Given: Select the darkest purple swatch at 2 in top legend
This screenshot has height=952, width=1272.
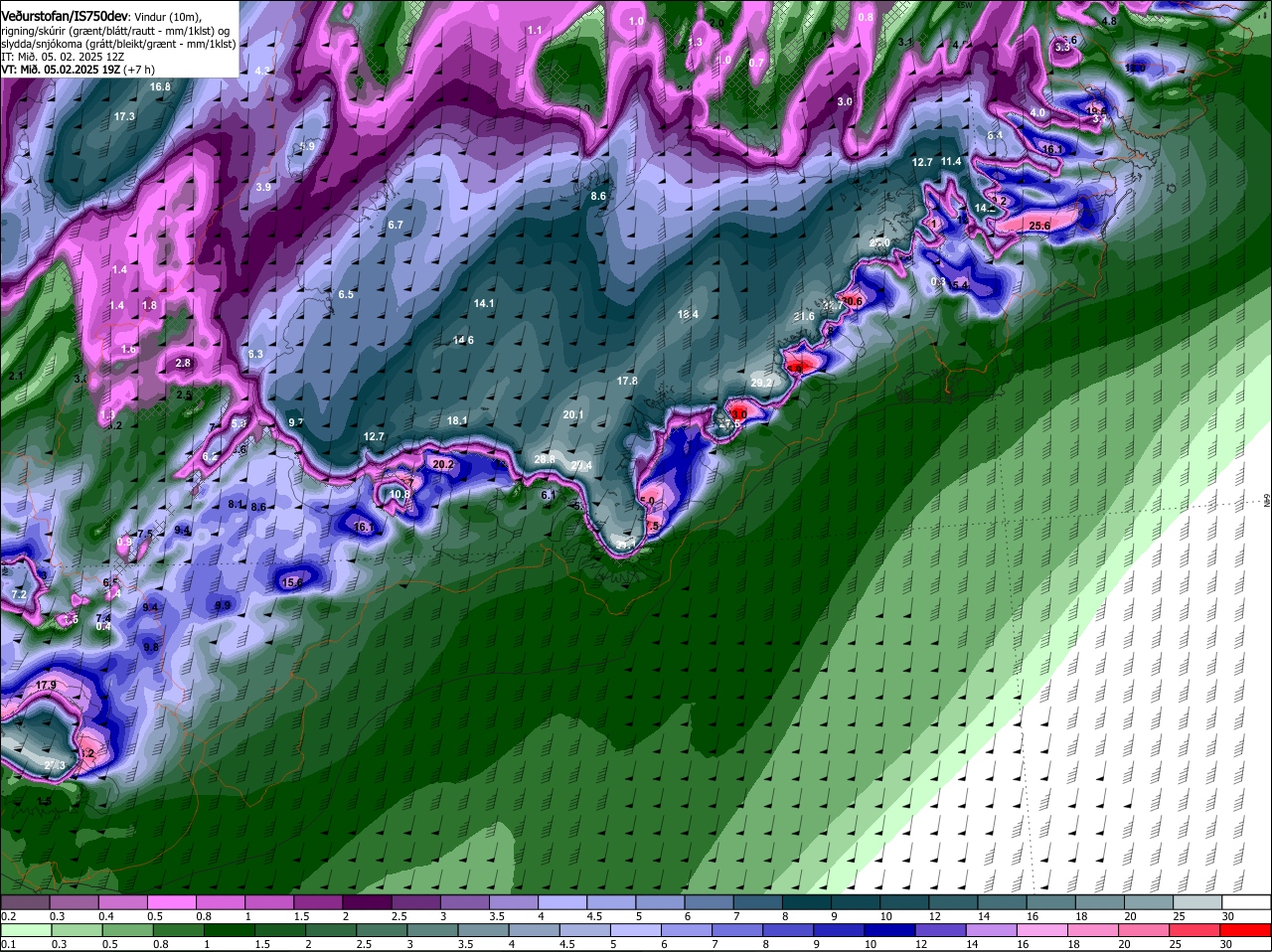Looking at the screenshot, I should [x=367, y=901].
